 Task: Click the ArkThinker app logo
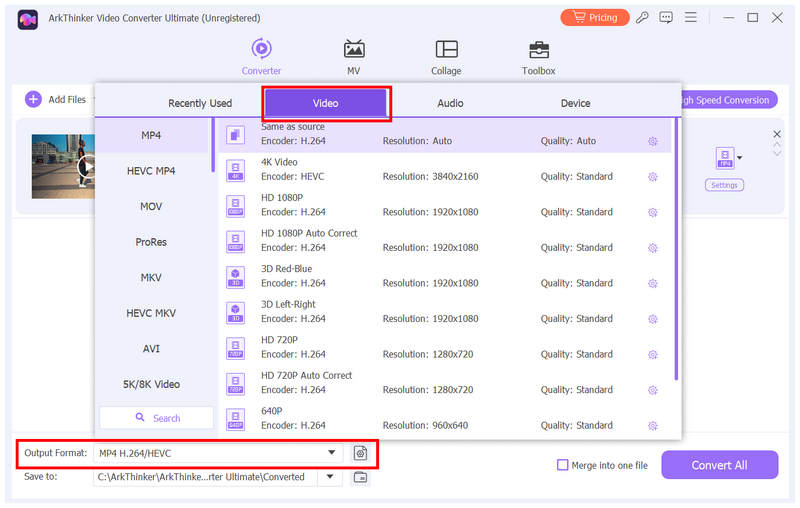pyautogui.click(x=28, y=19)
